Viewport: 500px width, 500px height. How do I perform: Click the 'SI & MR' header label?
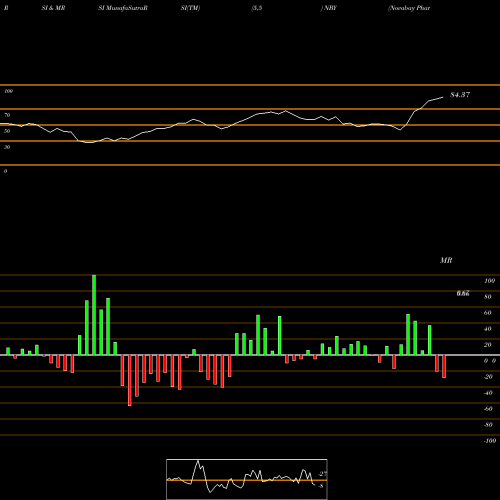click(x=53, y=8)
